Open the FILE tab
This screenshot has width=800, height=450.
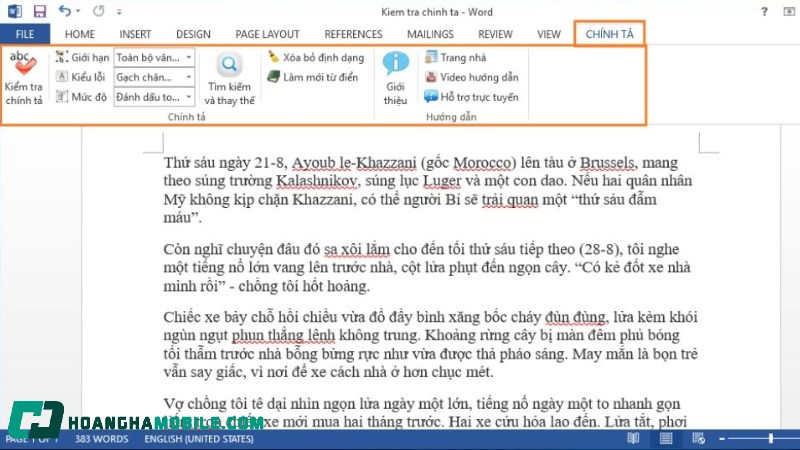click(x=25, y=34)
